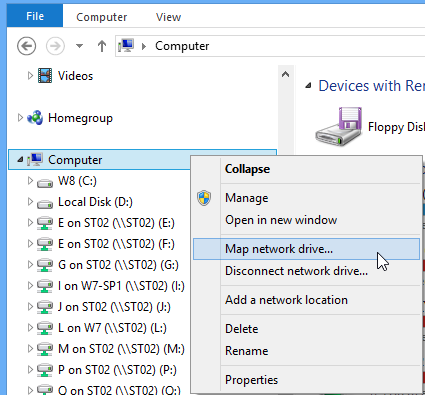Viewport: 425px width, 395px height.
Task: Open the recent locations dropdown arrow
Action: [79, 46]
